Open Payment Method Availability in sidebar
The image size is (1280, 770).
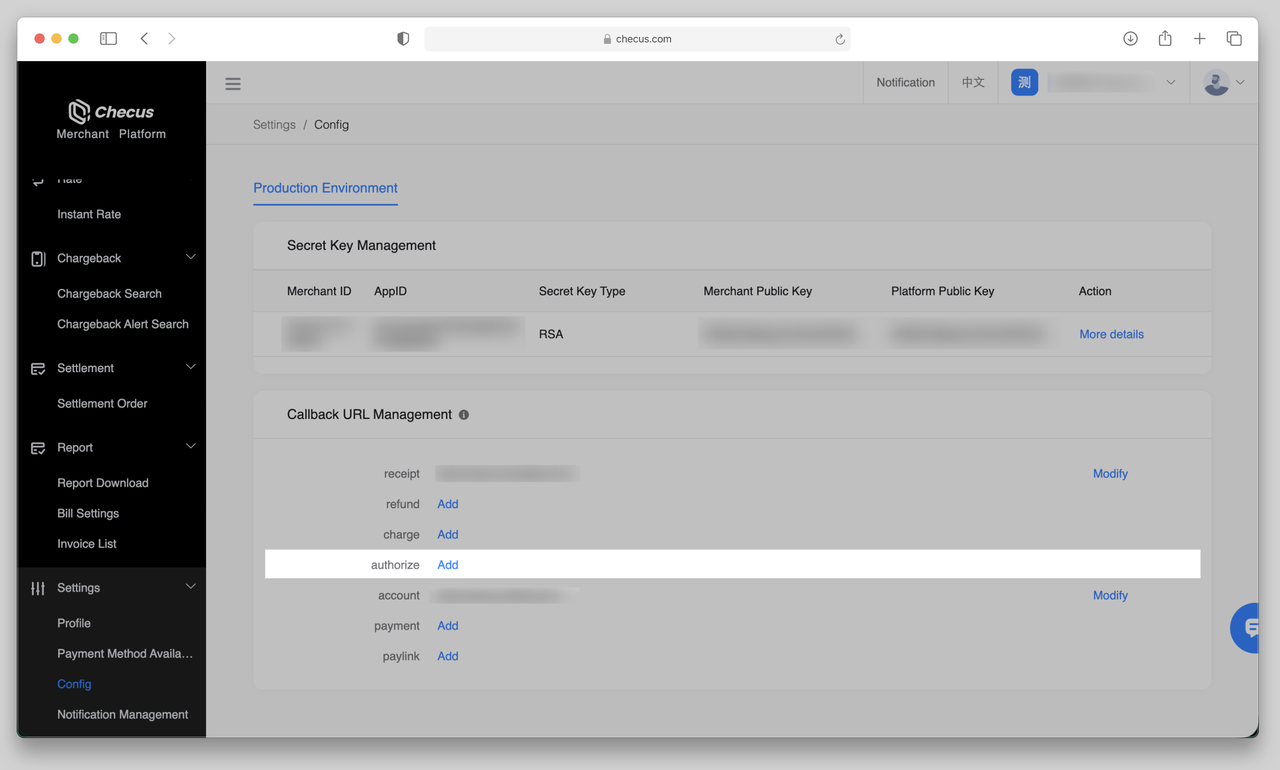click(125, 654)
